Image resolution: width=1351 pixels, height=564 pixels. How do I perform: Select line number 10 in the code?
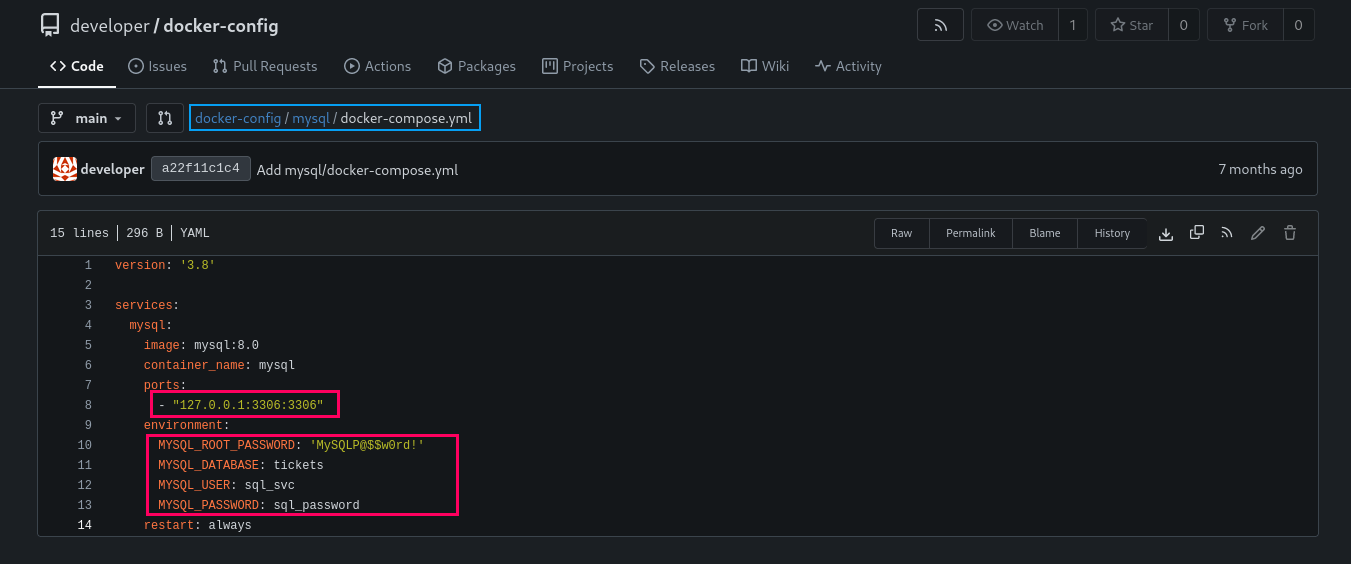point(85,445)
